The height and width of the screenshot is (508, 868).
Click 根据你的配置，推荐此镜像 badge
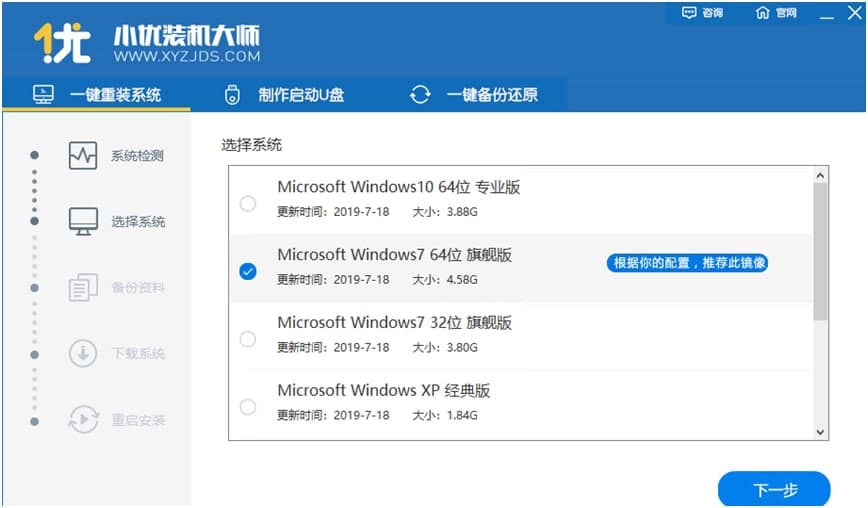[687, 263]
